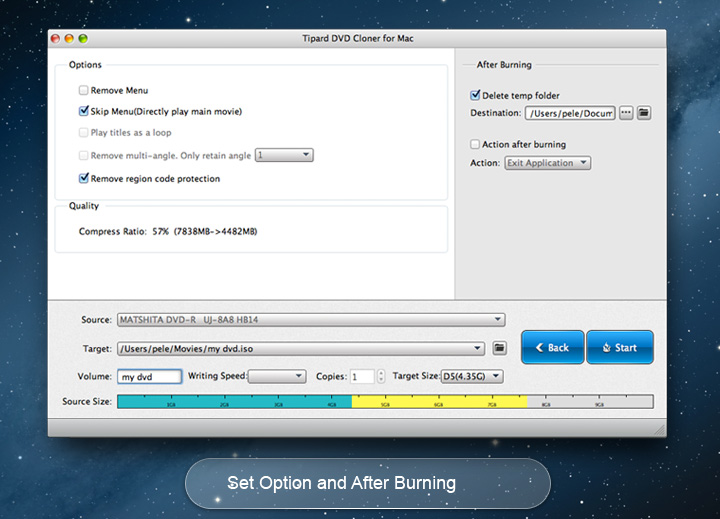Uncheck Remove region code protection
This screenshot has height=519, width=720.
tap(84, 178)
